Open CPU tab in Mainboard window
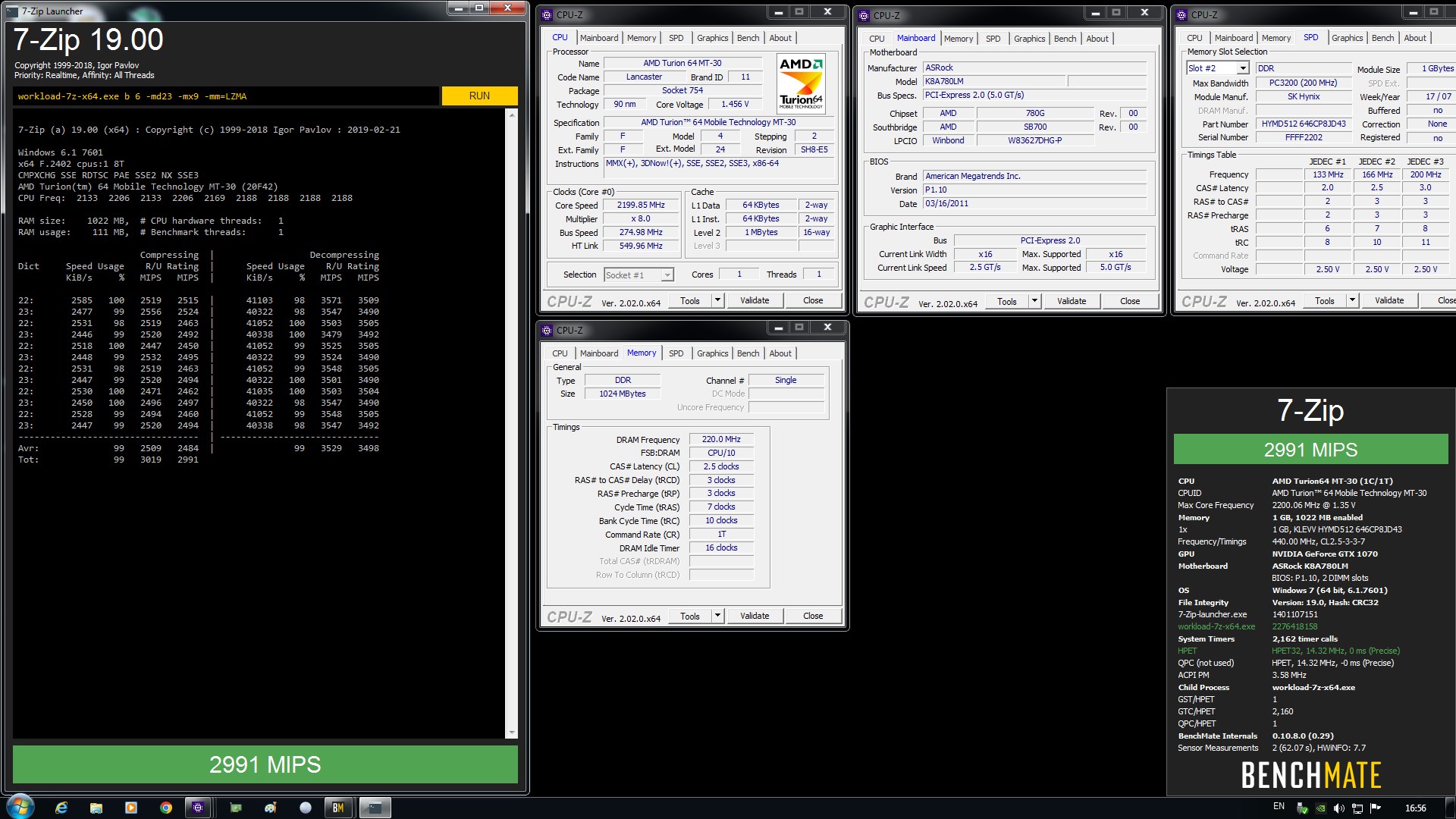Screen dimensions: 1456x819 coord(877,39)
